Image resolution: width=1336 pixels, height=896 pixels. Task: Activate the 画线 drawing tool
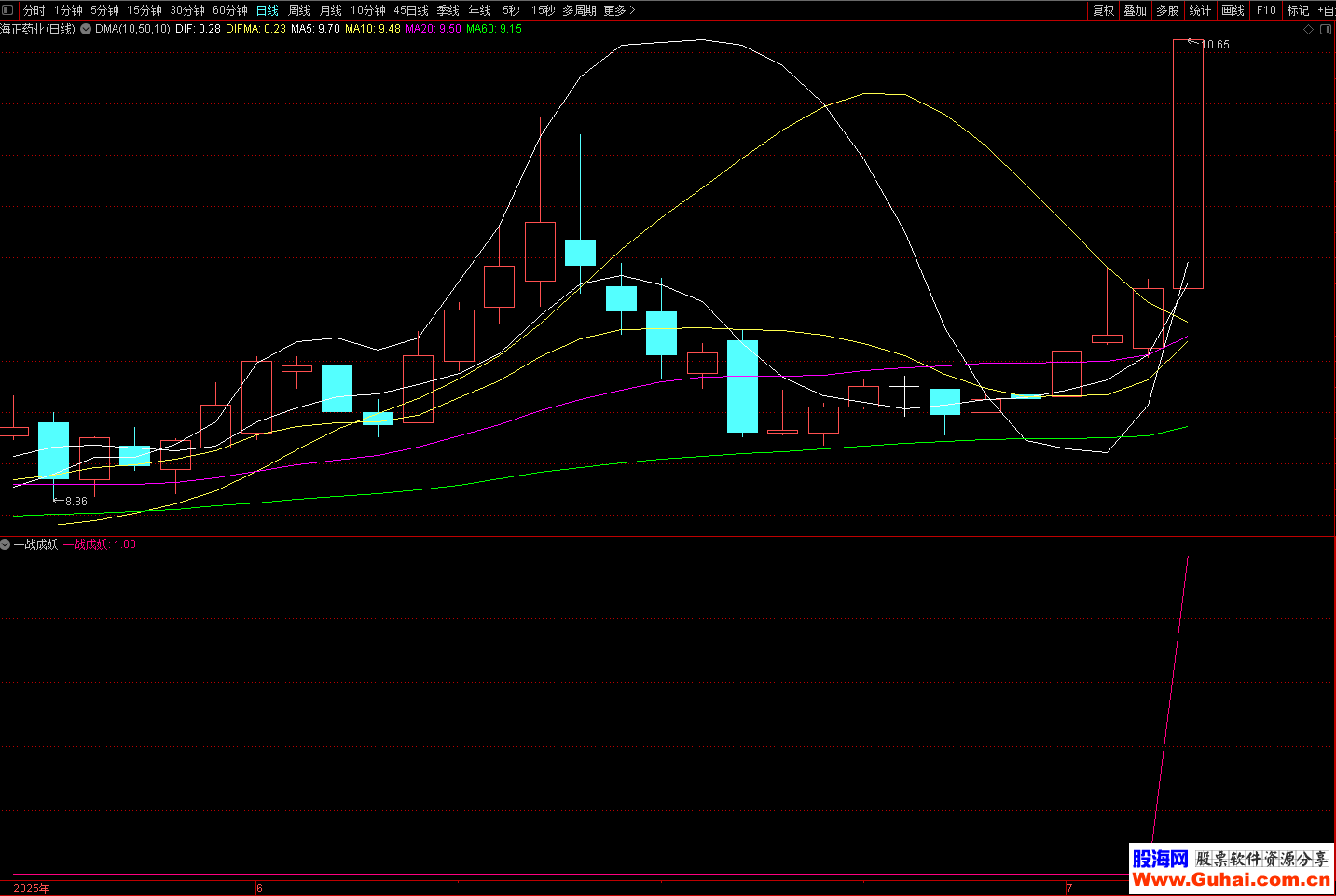(x=1233, y=10)
